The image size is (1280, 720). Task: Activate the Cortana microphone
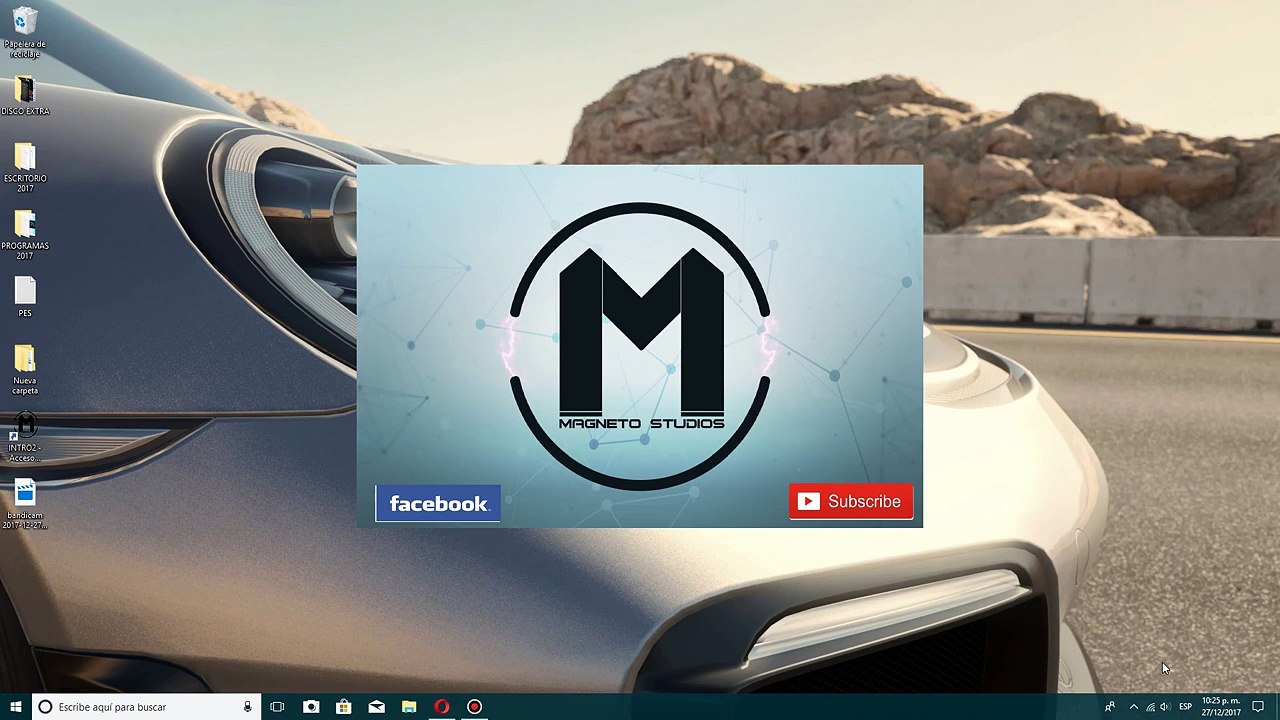247,707
